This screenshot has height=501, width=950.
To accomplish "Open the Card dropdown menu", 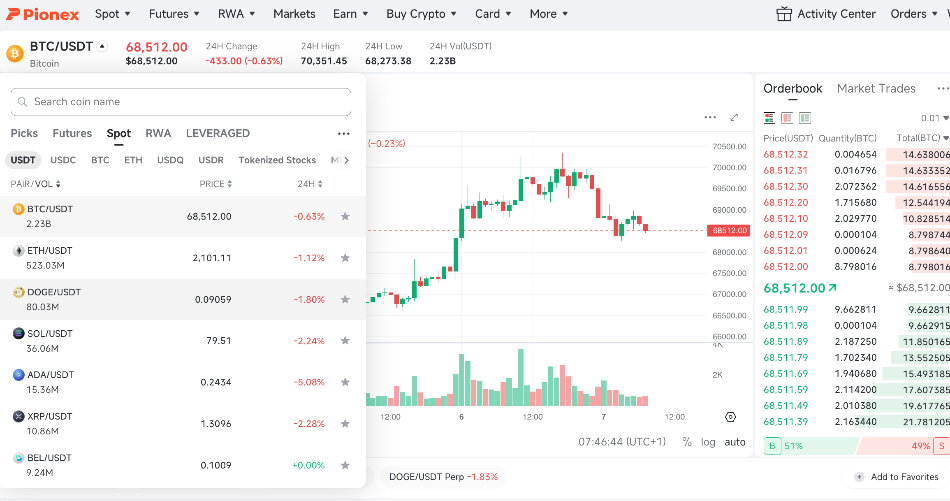I will [493, 13].
